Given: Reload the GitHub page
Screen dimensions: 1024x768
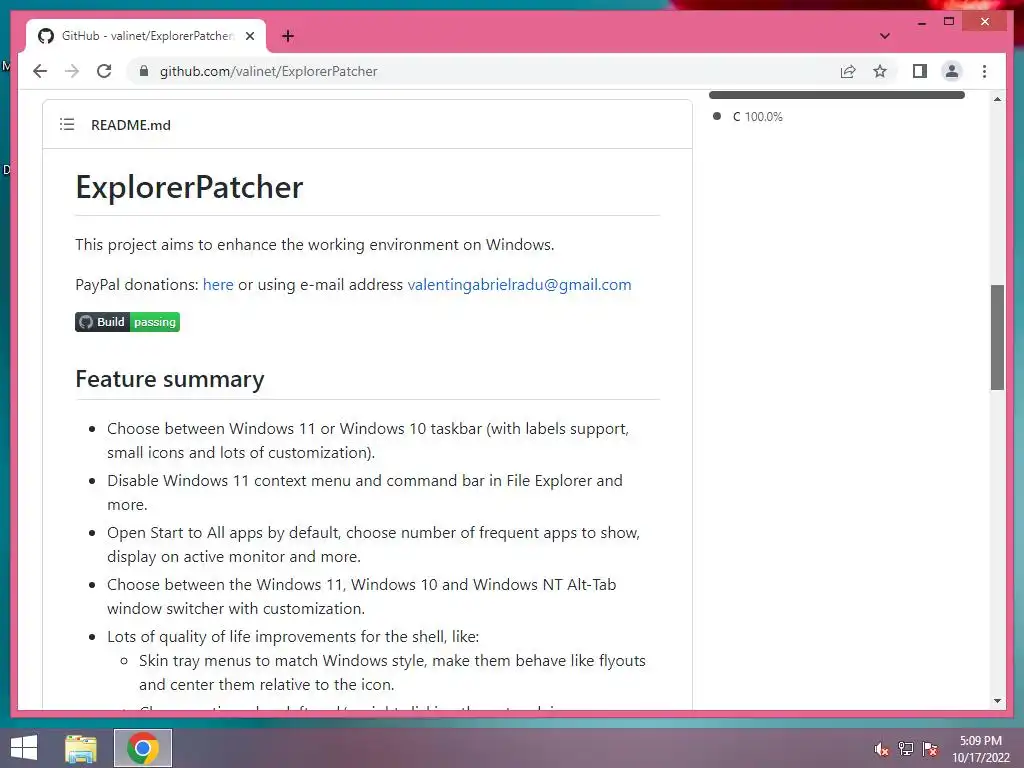Looking at the screenshot, I should coord(104,71).
